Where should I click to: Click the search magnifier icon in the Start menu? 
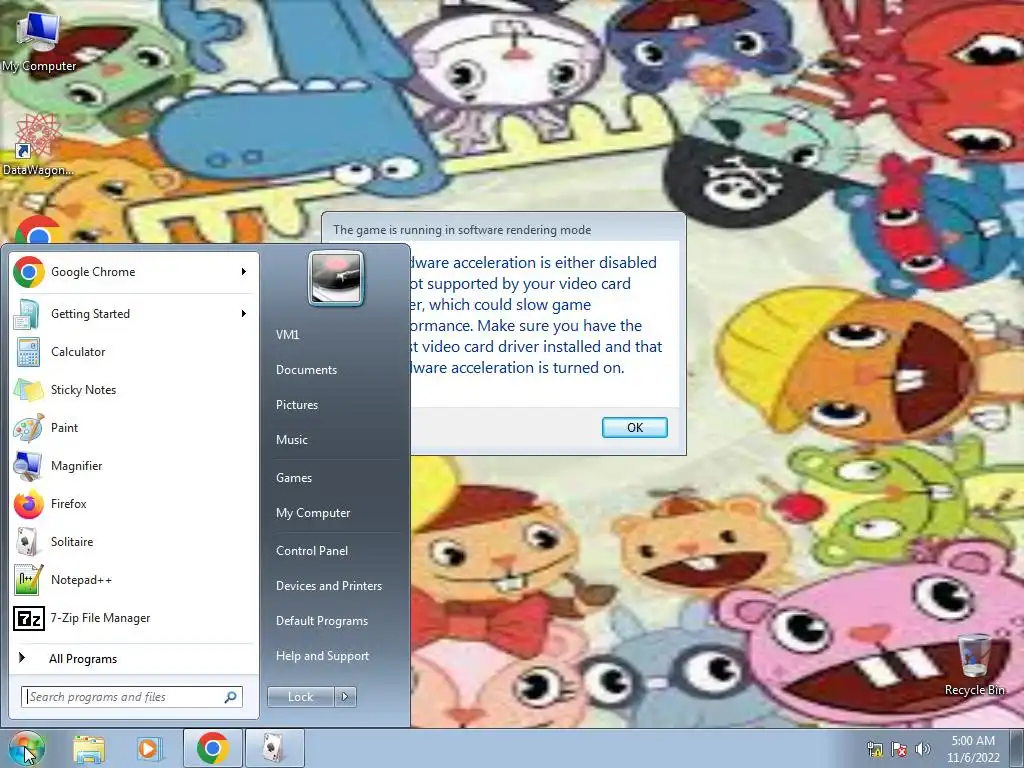tap(231, 697)
